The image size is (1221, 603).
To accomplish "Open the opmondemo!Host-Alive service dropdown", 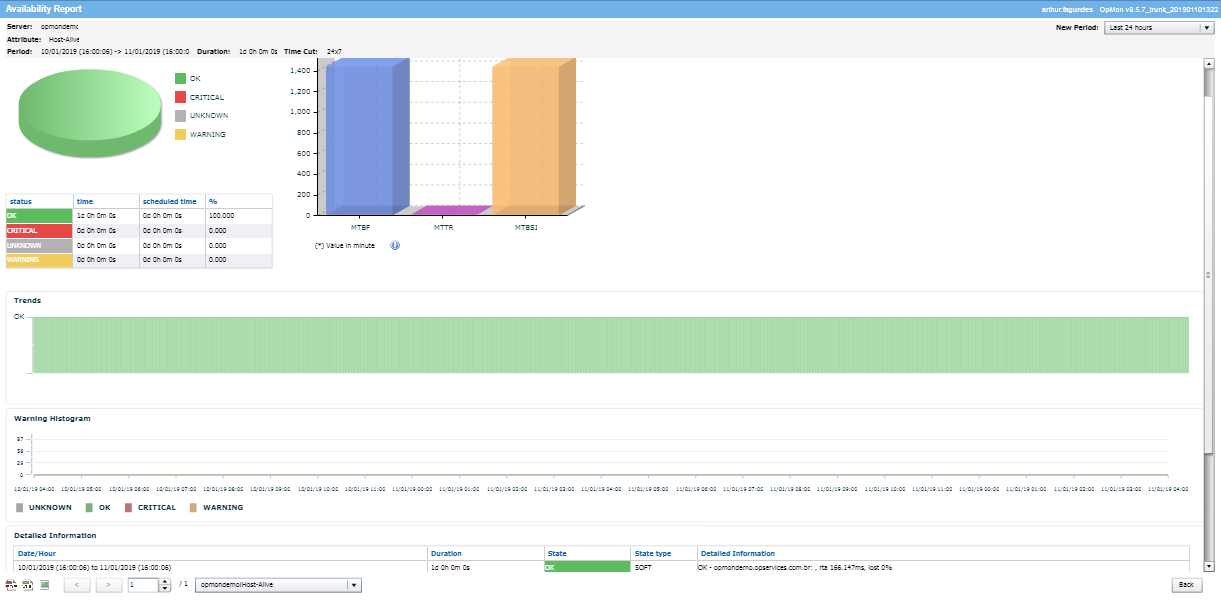I will (x=278, y=585).
